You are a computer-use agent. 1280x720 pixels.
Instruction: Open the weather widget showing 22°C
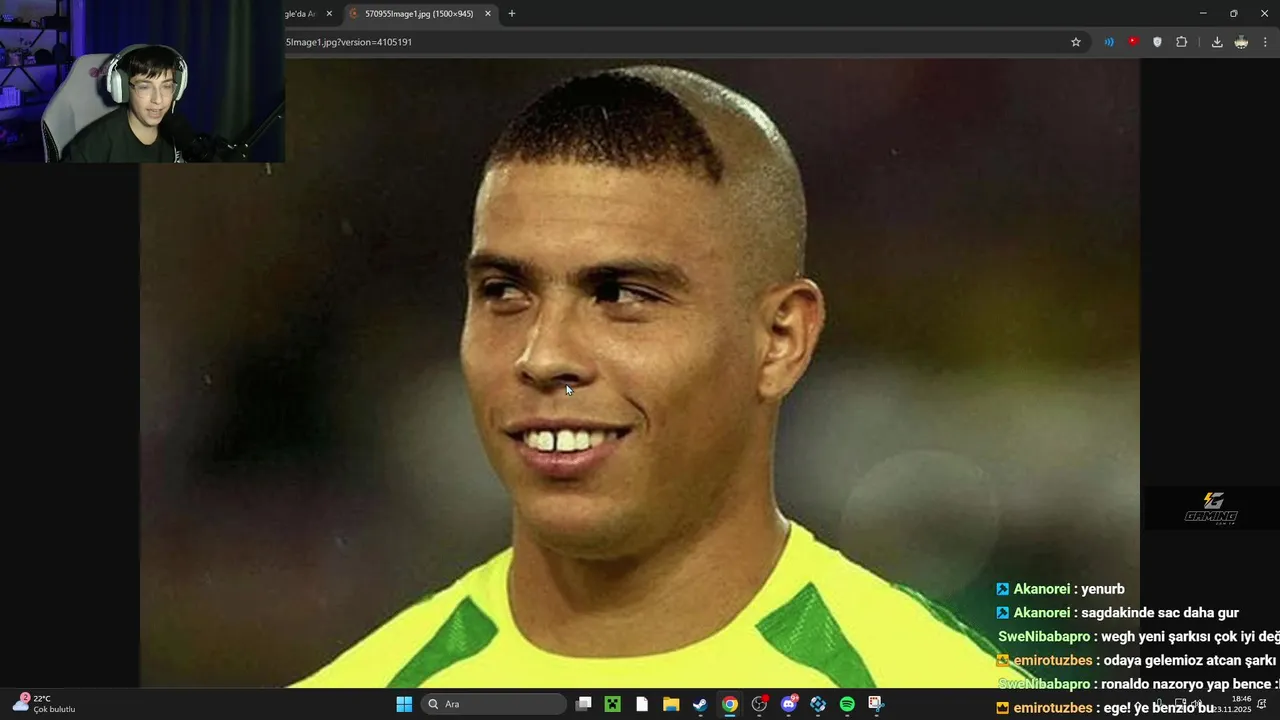[x=45, y=703]
